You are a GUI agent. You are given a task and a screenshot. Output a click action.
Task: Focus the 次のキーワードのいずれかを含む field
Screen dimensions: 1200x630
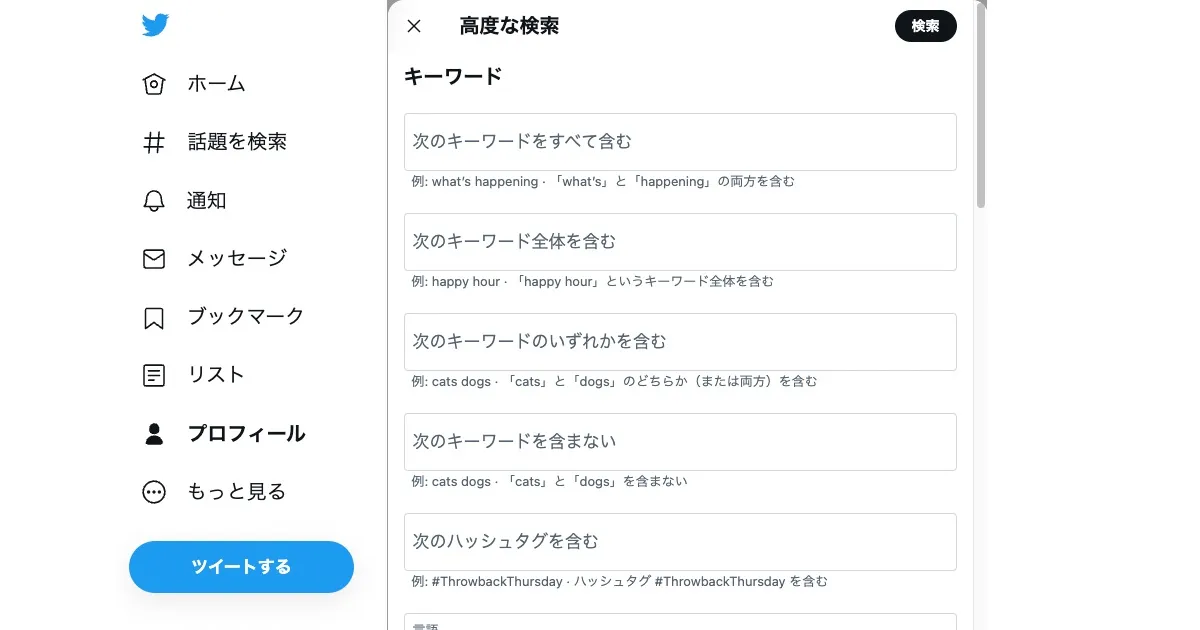(680, 342)
